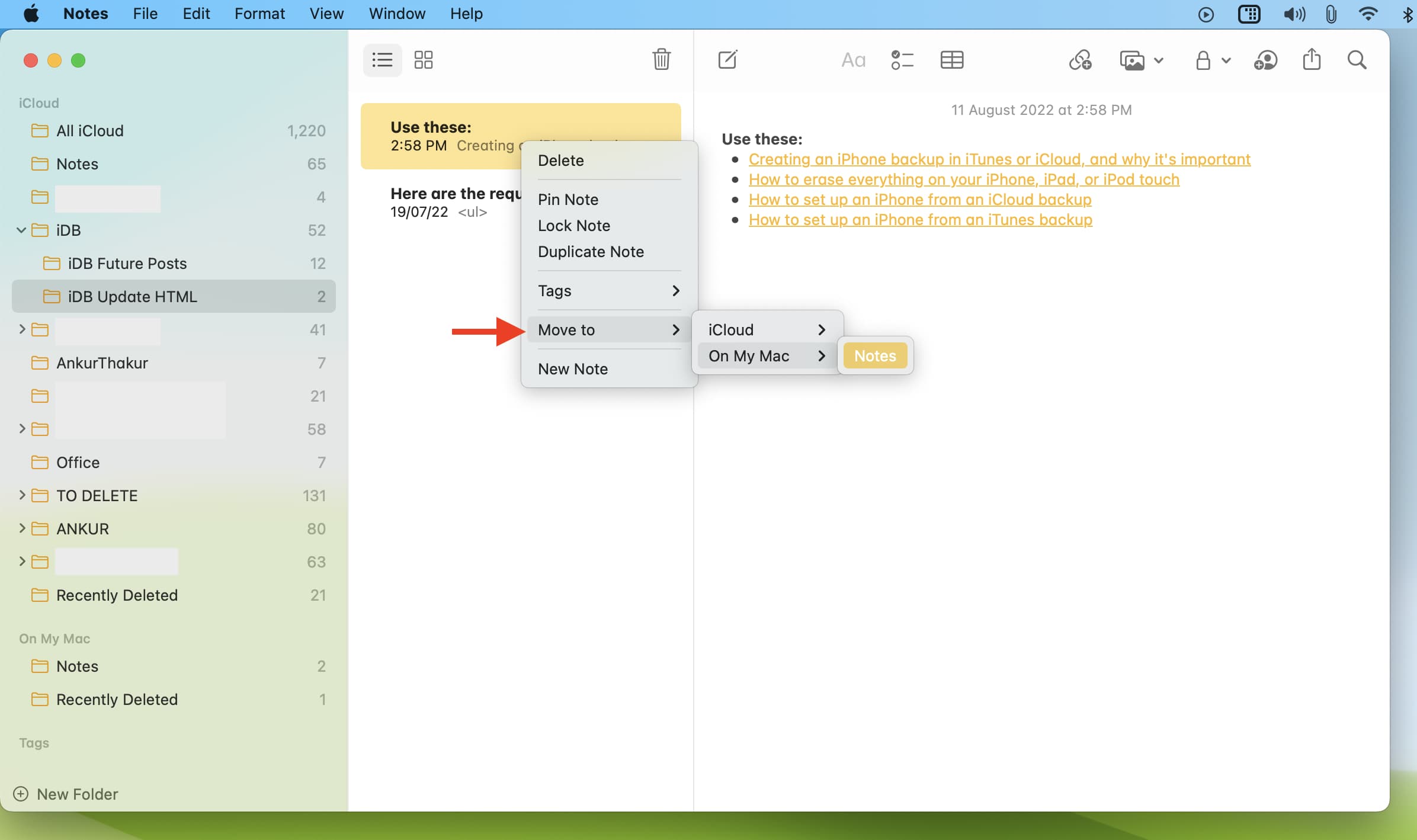This screenshot has height=840, width=1417.
Task: Switch to list view of notes
Action: (x=382, y=60)
